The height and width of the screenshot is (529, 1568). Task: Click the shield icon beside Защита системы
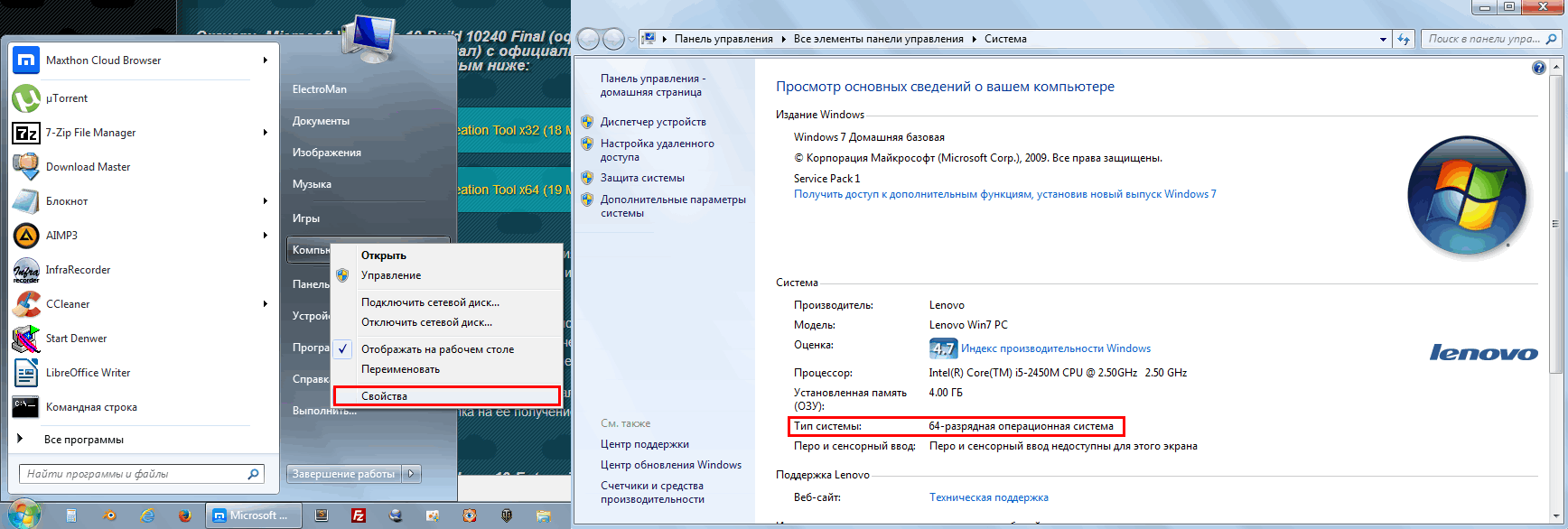point(587,178)
